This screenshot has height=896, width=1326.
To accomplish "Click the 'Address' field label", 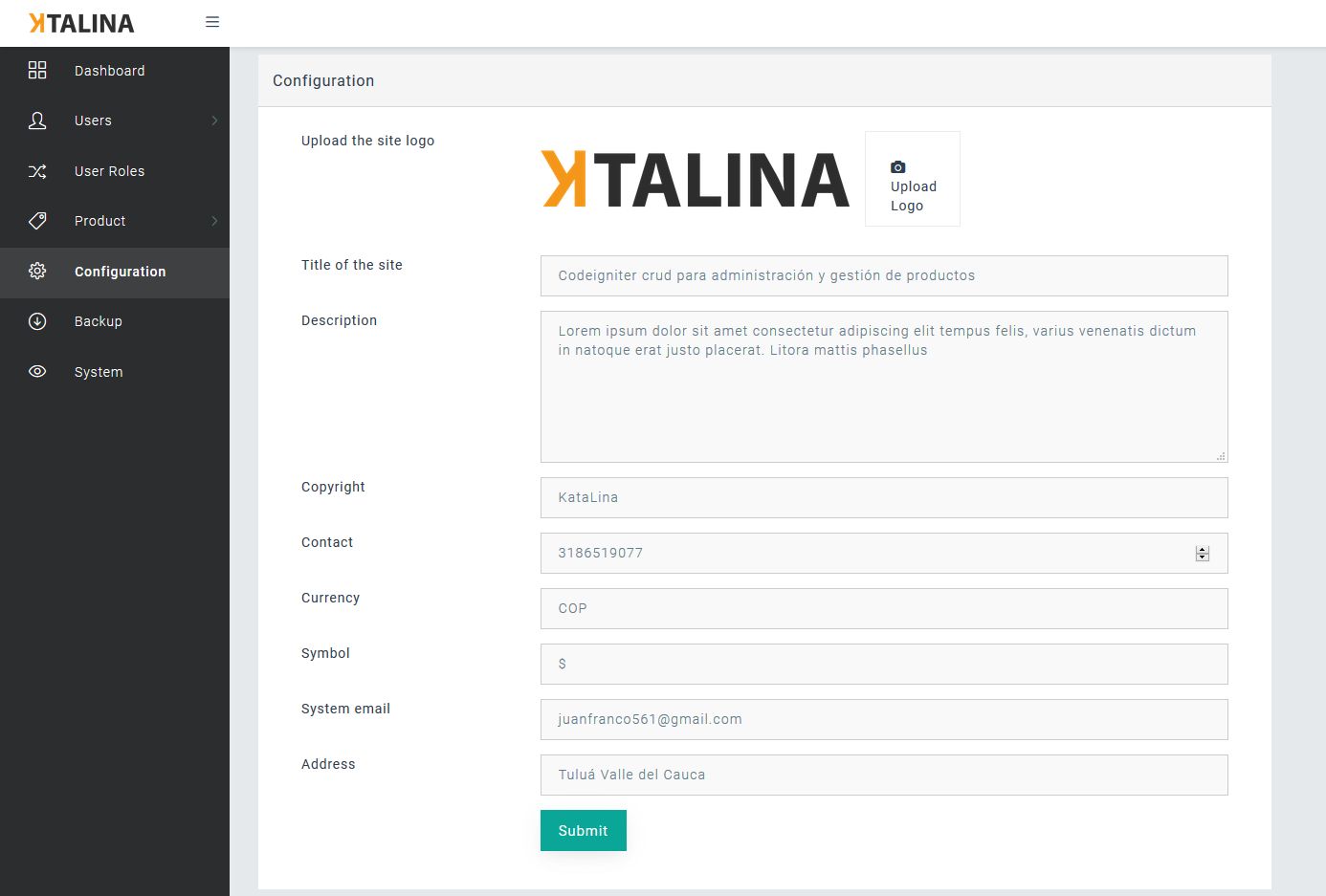I will (328, 764).
